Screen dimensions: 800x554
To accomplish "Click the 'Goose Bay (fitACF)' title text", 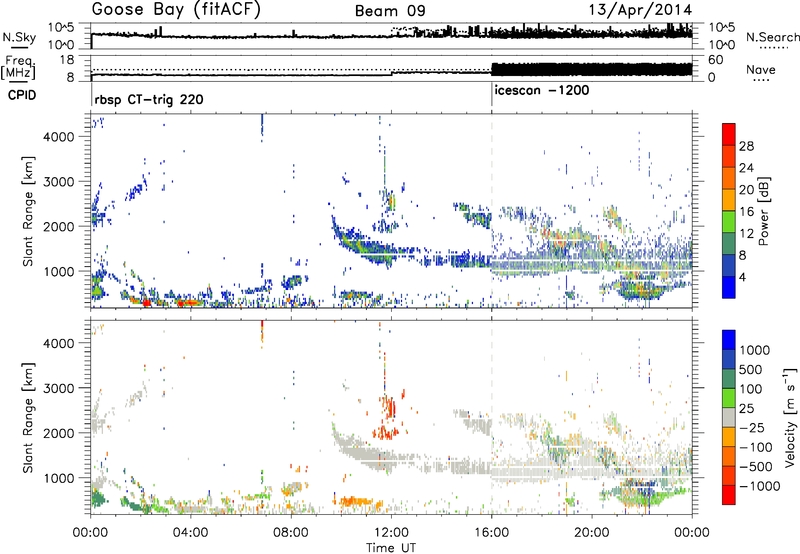I will pos(176,10).
